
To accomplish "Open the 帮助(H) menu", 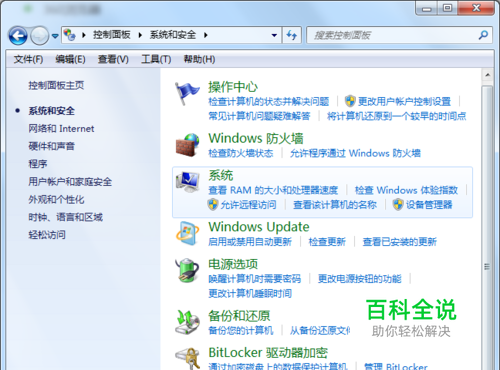I will pos(199,59).
